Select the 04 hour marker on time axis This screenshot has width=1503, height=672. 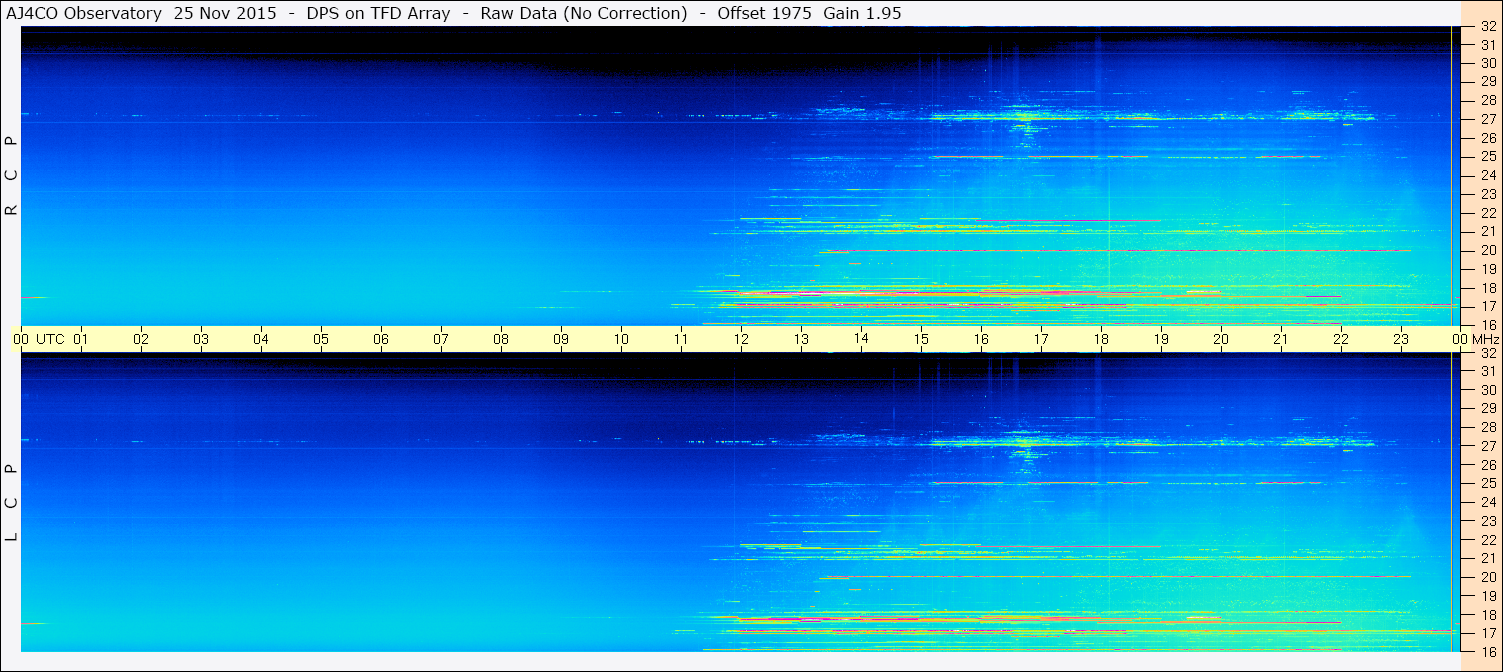[x=261, y=339]
